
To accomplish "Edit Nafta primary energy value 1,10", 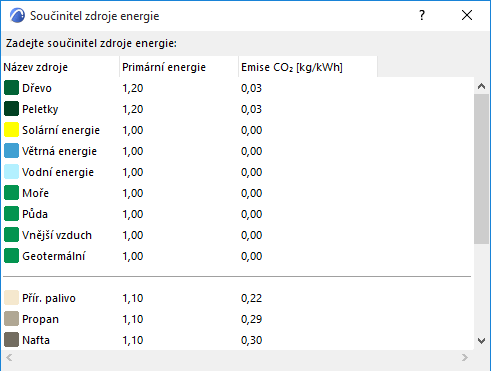I will (x=133, y=340).
